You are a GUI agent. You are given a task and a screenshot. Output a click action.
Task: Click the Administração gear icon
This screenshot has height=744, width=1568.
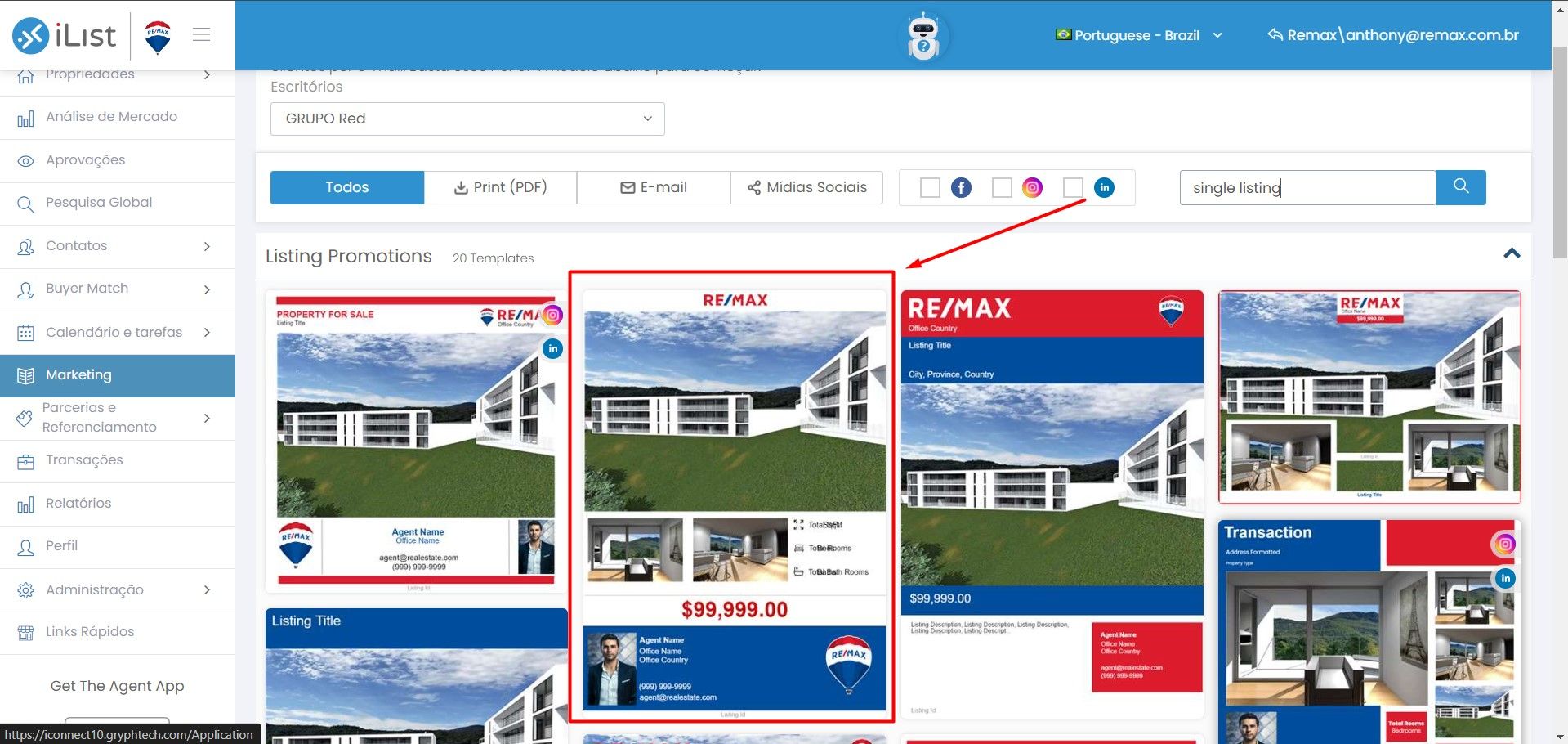click(25, 590)
